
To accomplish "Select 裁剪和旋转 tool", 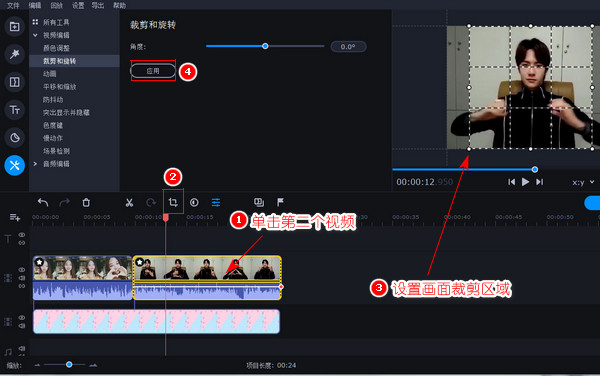I will click(x=59, y=61).
